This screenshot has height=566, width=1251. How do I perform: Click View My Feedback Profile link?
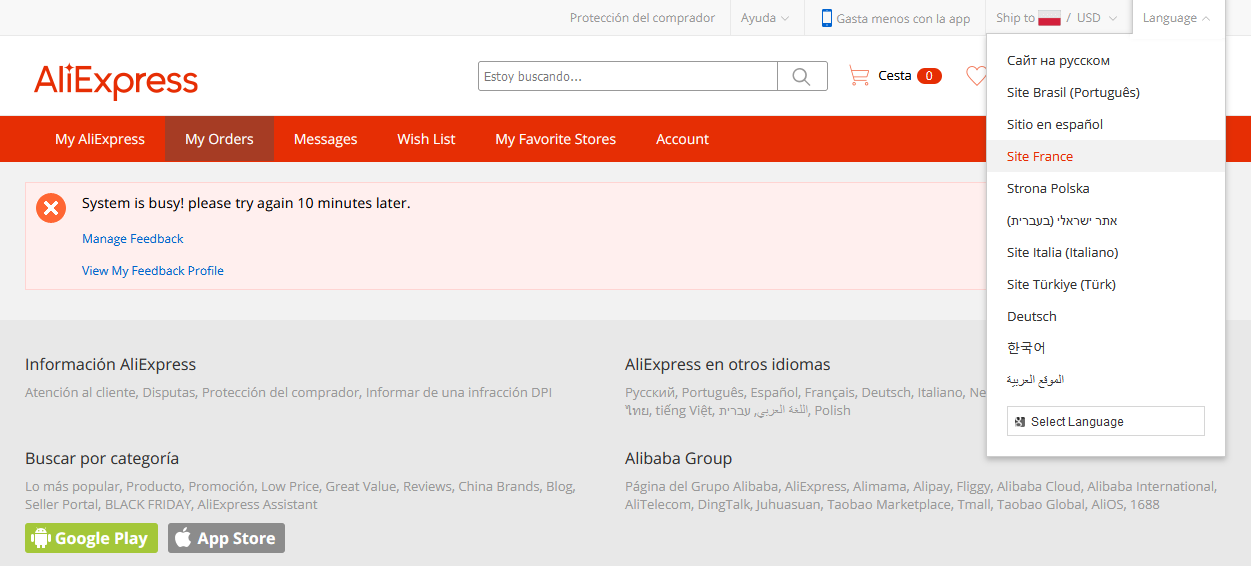point(153,271)
